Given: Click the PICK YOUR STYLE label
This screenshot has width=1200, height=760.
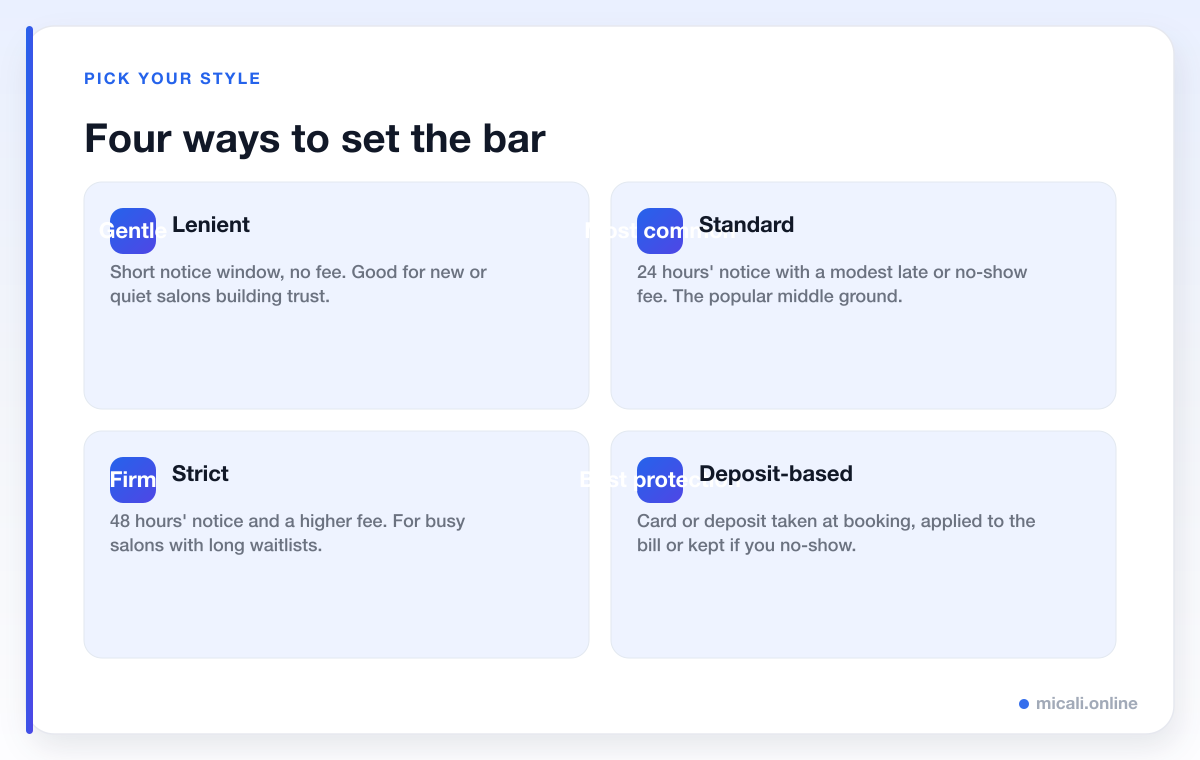Looking at the screenshot, I should click(172, 79).
